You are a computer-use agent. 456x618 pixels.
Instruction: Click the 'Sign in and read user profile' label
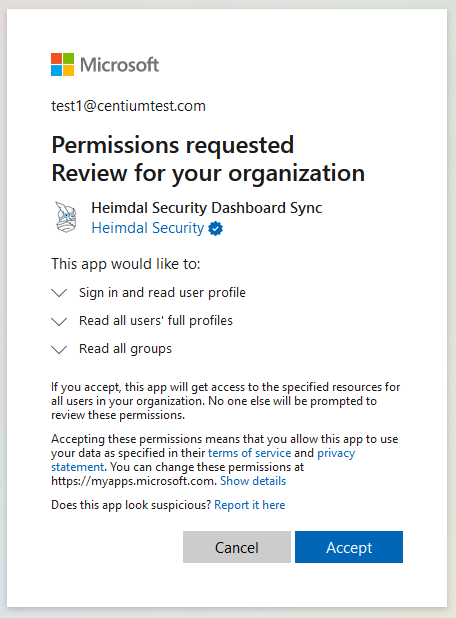162,292
